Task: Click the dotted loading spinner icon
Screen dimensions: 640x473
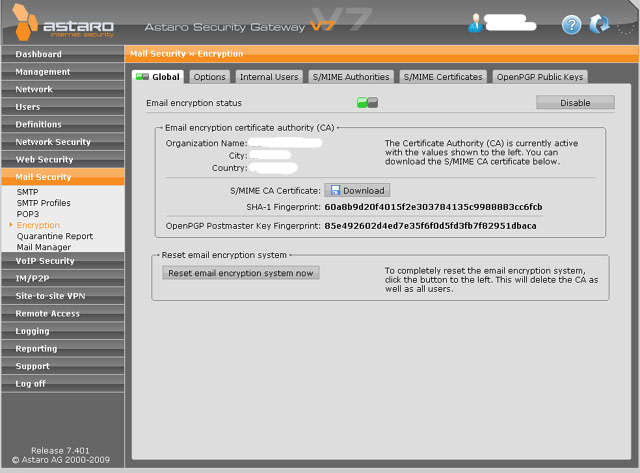Action: [625, 25]
